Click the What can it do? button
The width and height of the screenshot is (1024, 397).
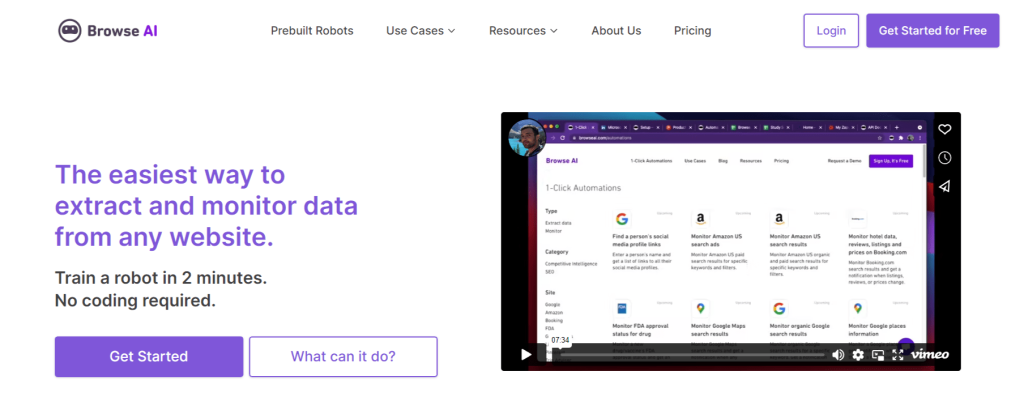point(343,357)
